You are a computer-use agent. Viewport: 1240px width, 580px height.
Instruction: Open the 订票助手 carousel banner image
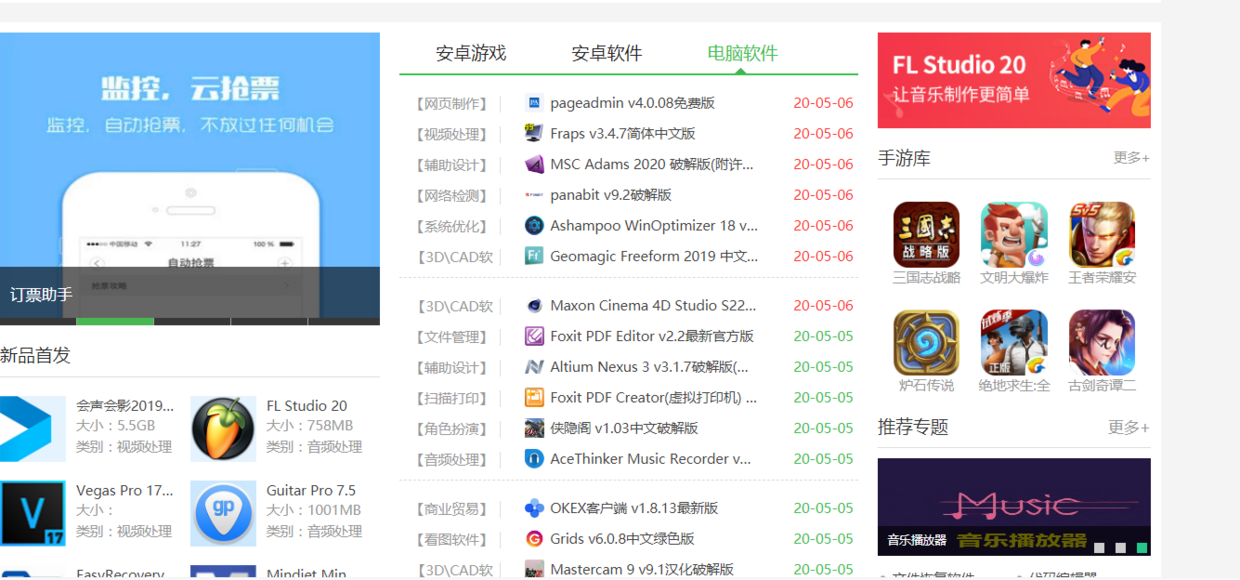click(190, 175)
